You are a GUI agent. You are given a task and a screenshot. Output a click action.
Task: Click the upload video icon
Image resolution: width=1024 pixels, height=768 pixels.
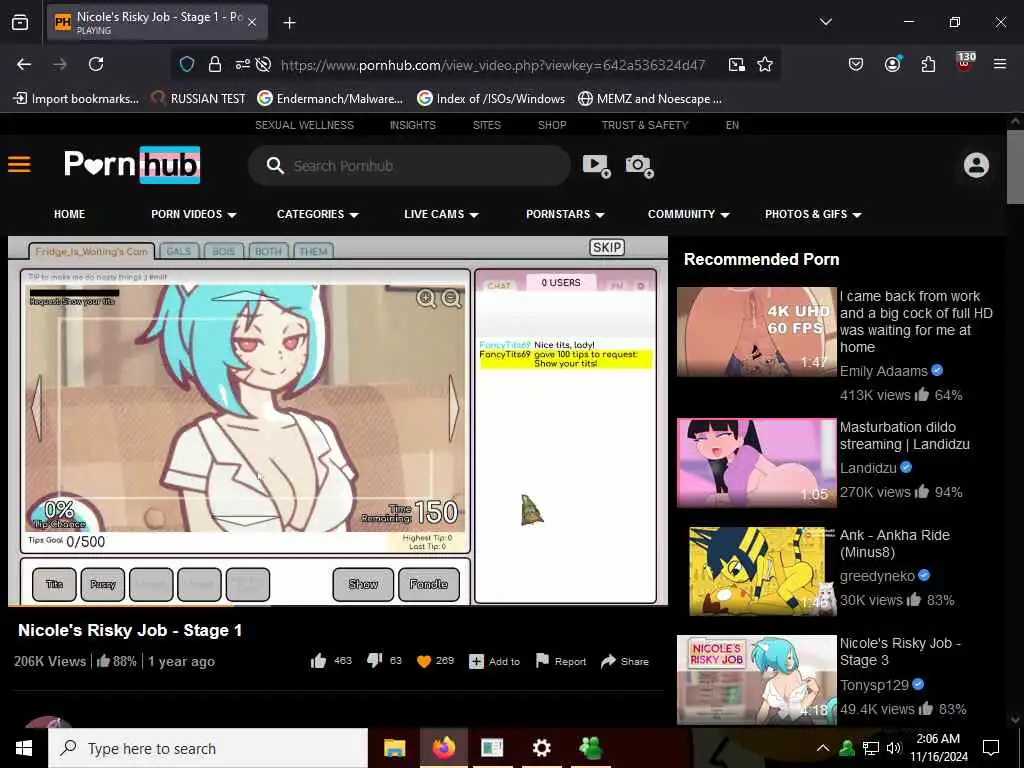click(x=596, y=166)
